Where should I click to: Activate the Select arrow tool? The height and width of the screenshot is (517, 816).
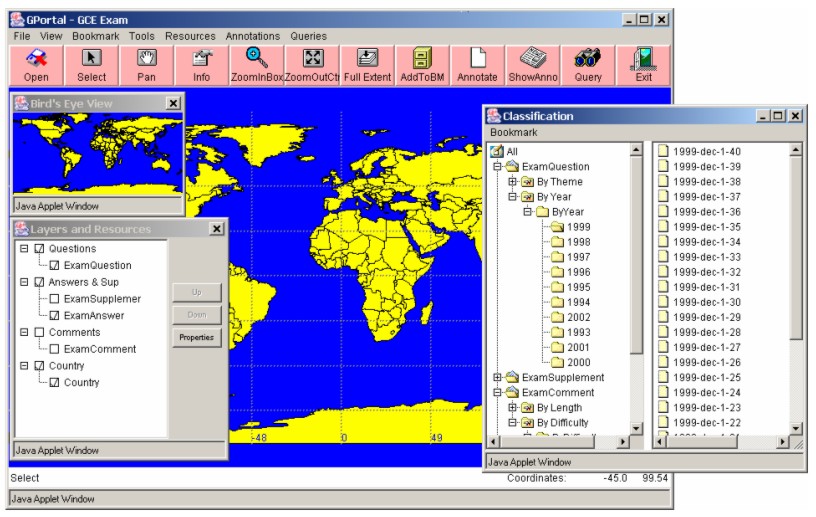pyautogui.click(x=92, y=65)
